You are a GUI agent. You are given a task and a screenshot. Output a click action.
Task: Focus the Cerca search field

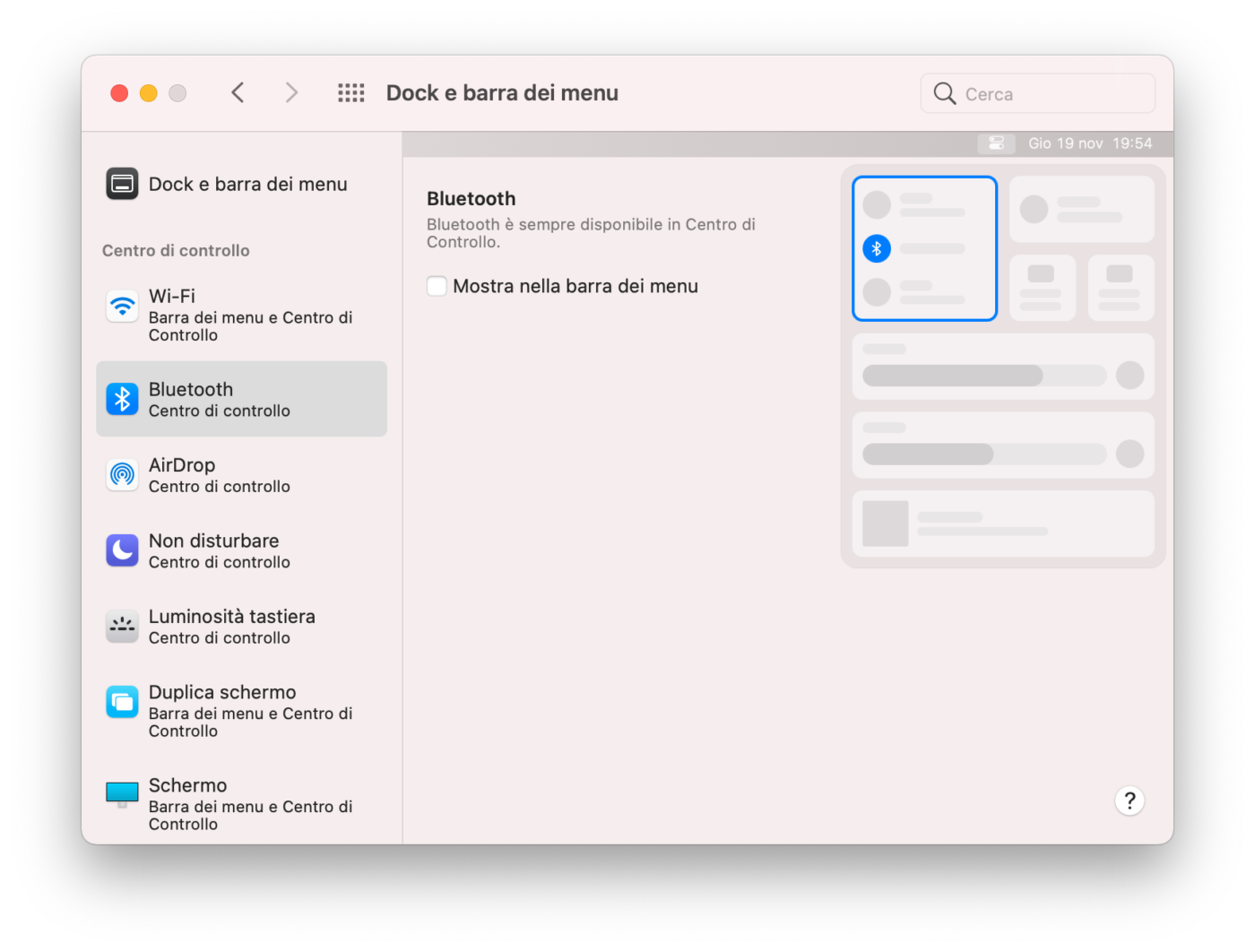pos(1038,93)
